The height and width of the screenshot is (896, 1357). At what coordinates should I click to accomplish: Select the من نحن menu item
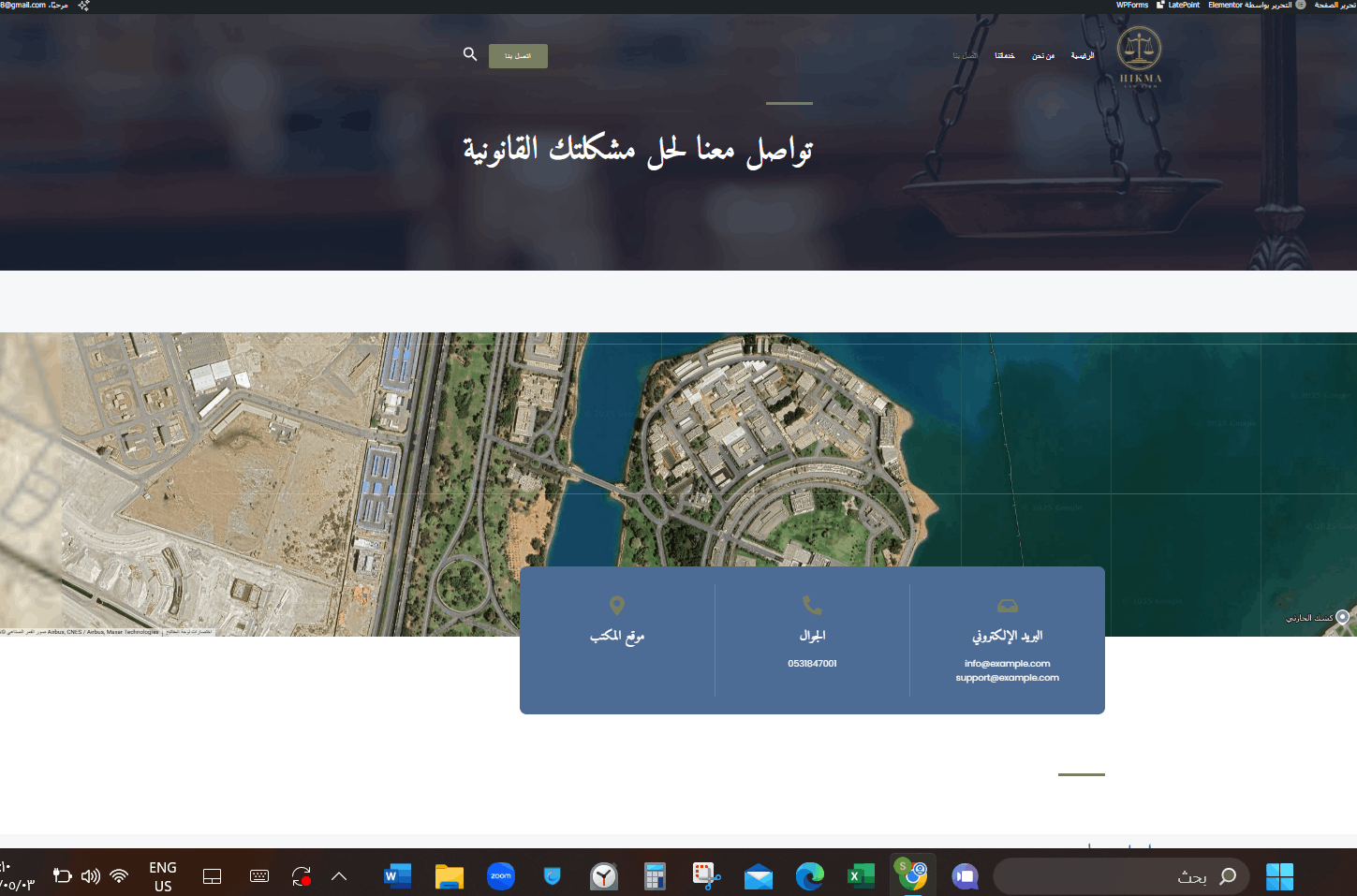coord(1042,56)
